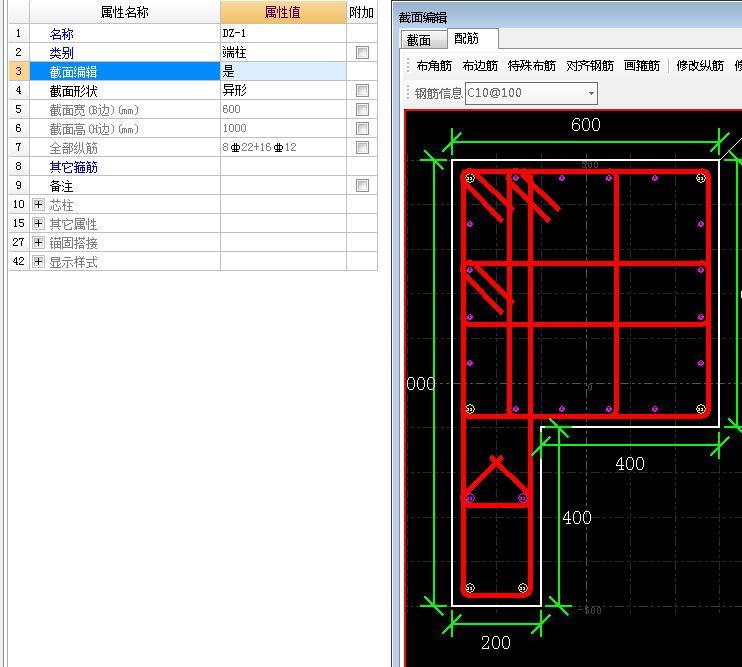Click the bottom-left yellow rebar in the lower leg
Viewport: 742px width, 667px height.
pyautogui.click(x=469, y=588)
